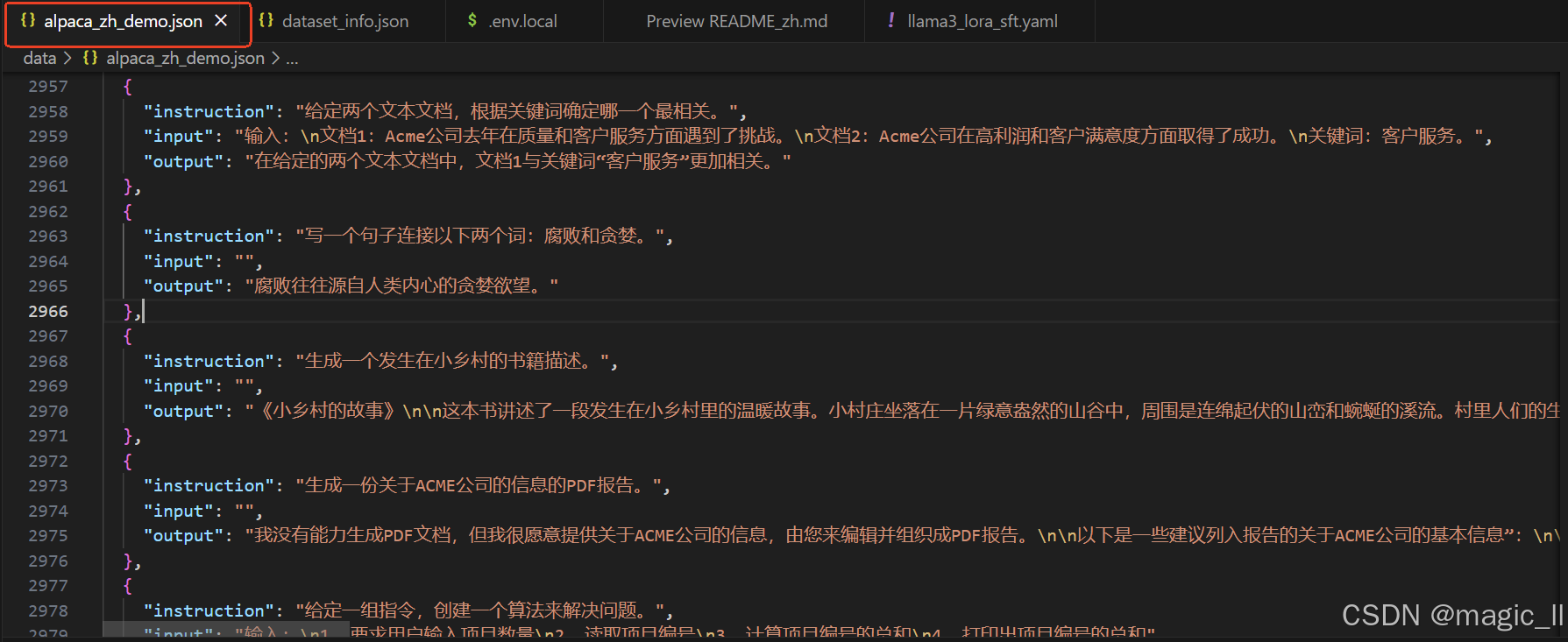
Task: Click the instruction text about ACME公司 PDF报告
Action: 479,485
